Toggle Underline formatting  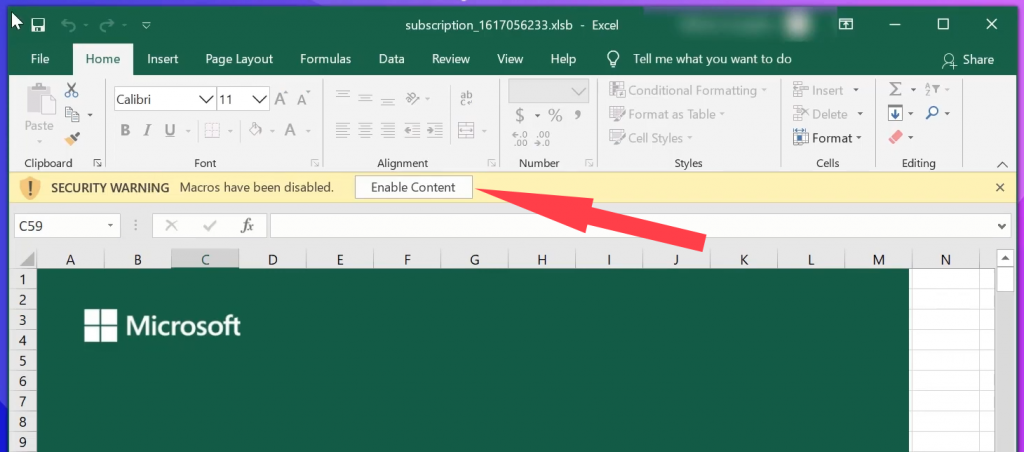[170, 130]
